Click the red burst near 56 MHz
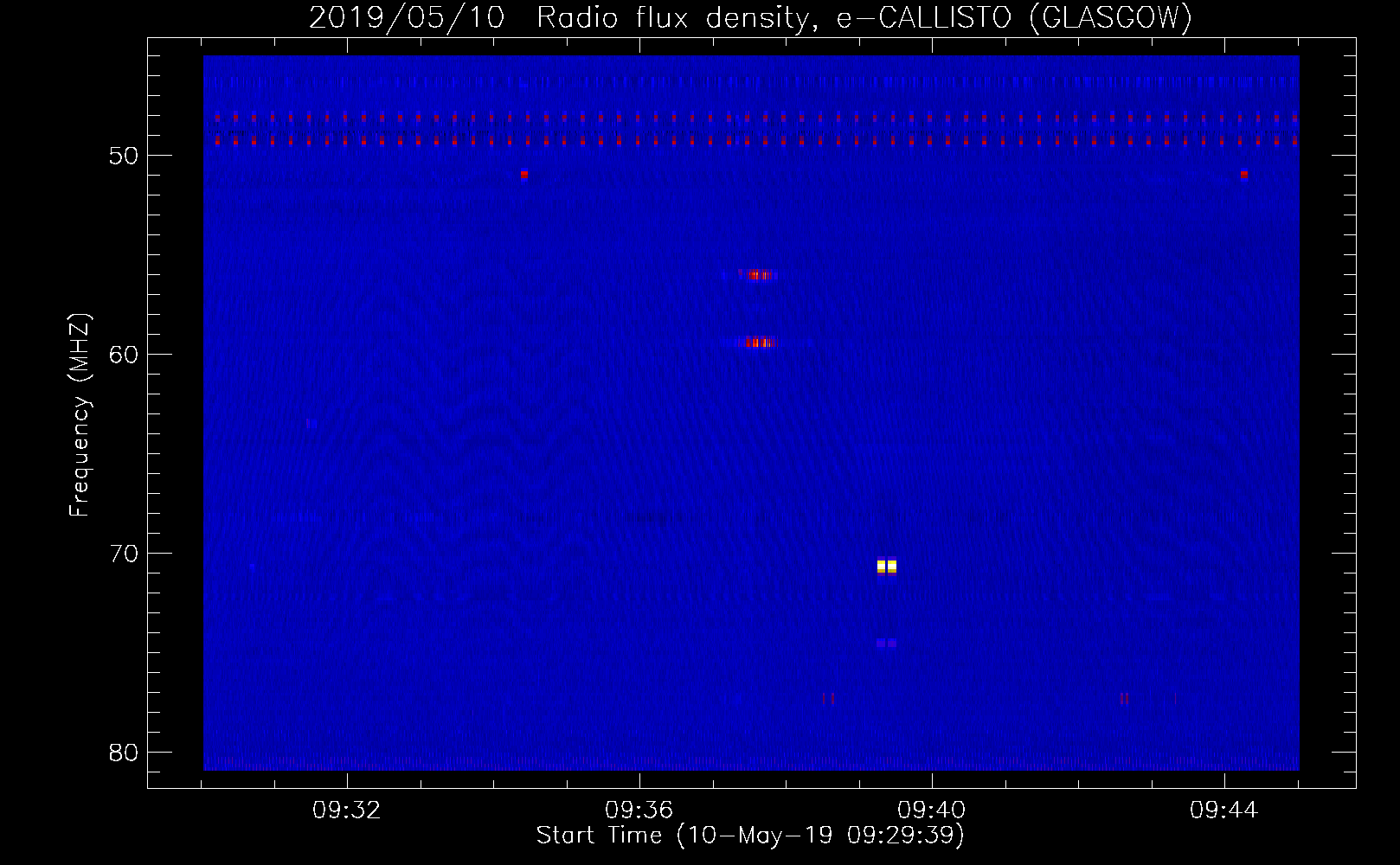 click(x=759, y=275)
